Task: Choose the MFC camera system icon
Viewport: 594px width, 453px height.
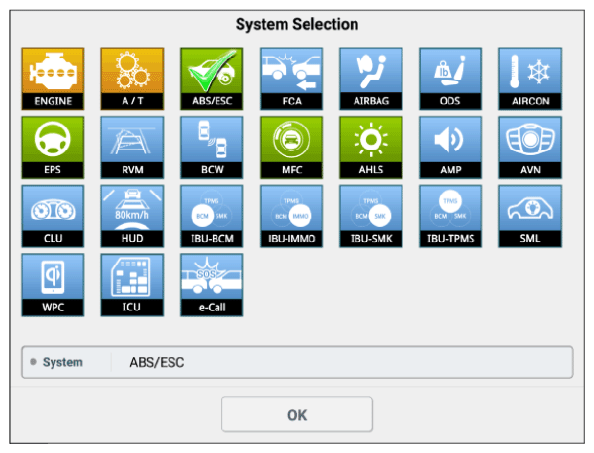Action: 291,147
